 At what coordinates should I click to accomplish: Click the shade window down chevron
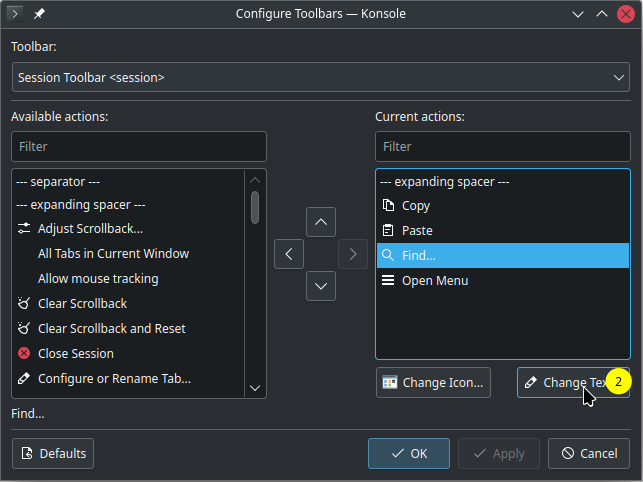pyautogui.click(x=578, y=14)
